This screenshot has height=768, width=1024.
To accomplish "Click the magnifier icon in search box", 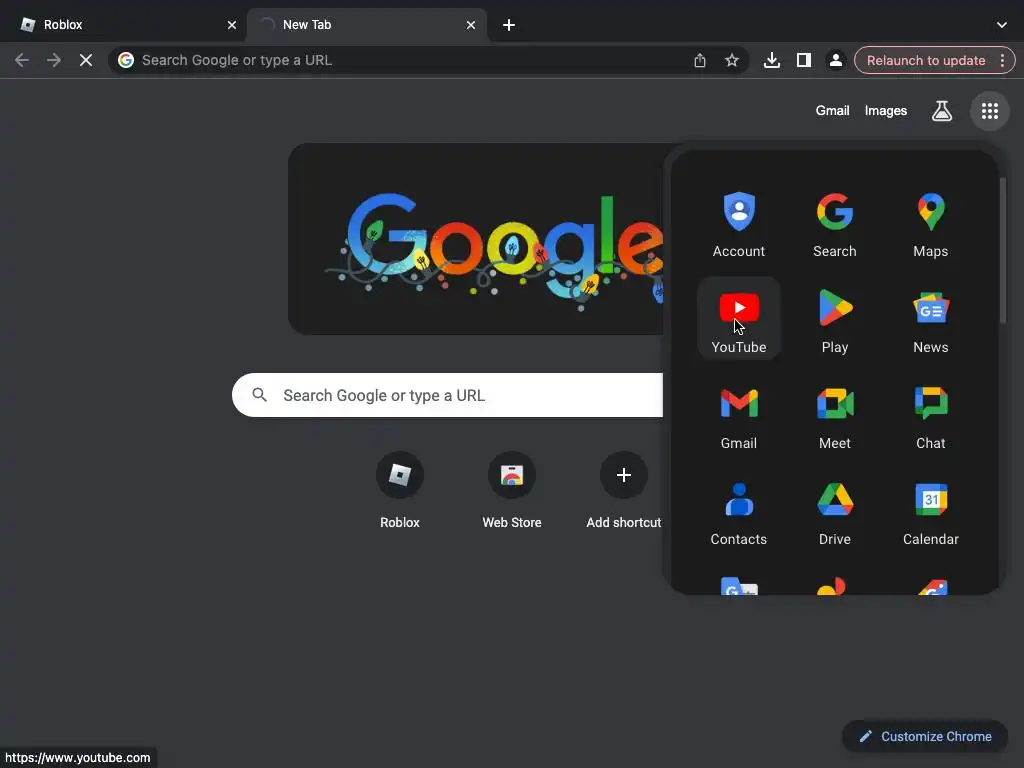I will 259,395.
